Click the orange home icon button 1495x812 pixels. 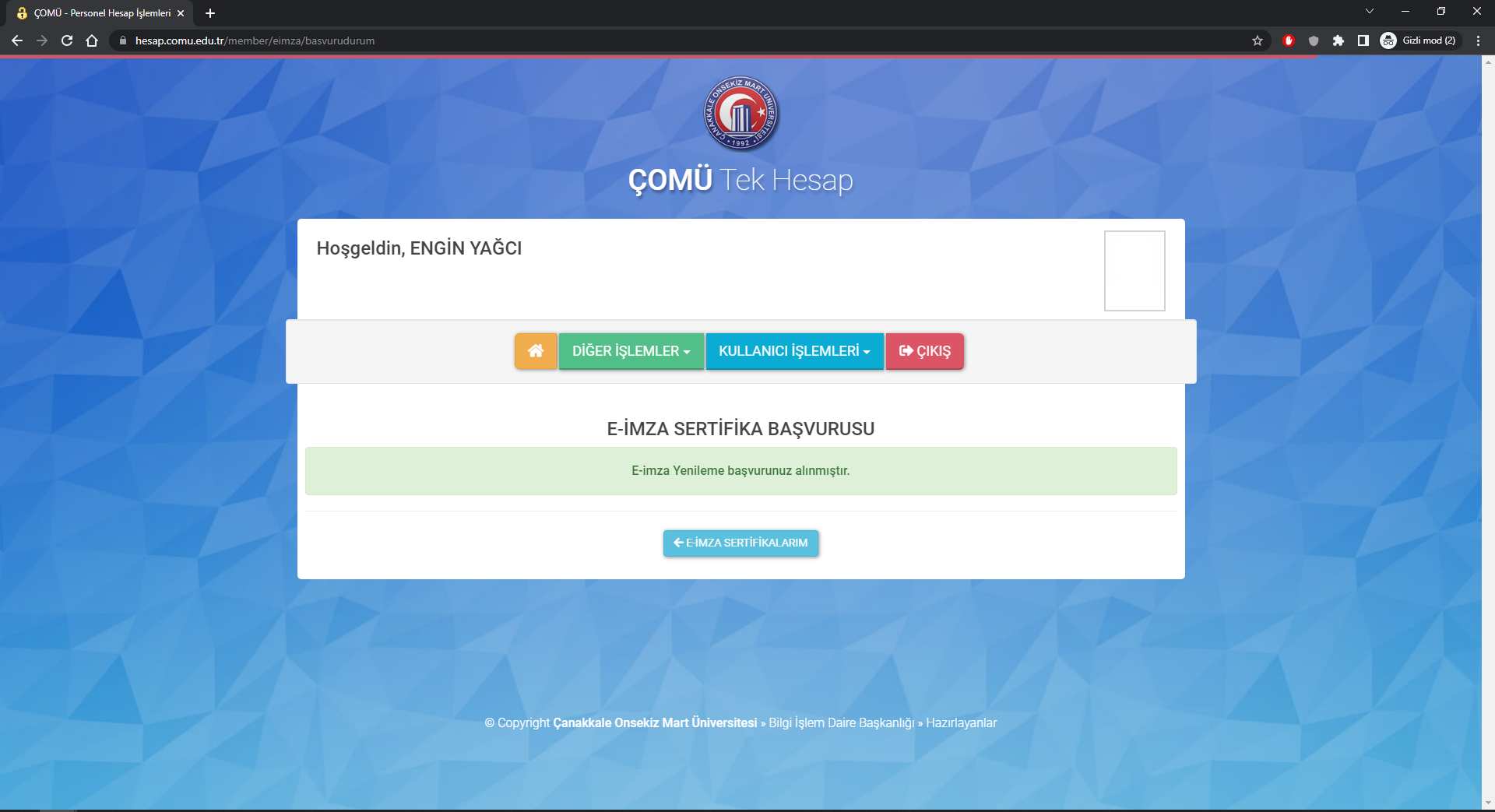tap(536, 351)
